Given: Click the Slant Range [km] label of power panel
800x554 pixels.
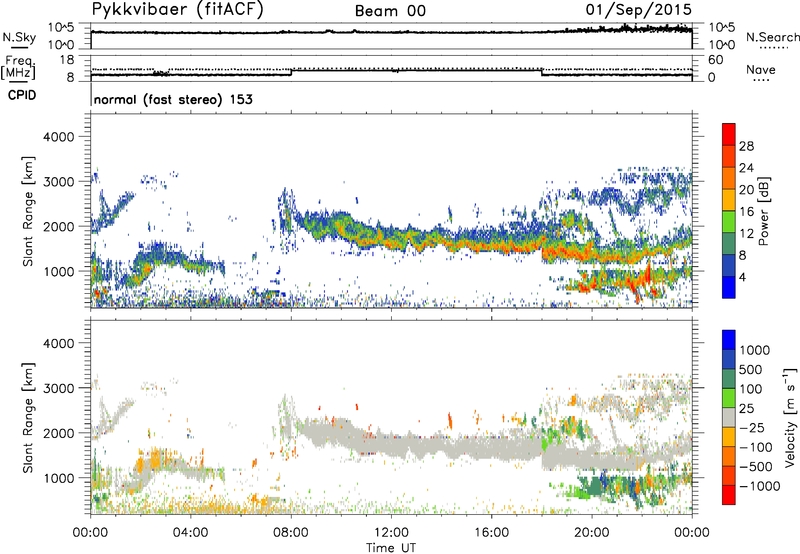Looking at the screenshot, I should point(29,211).
